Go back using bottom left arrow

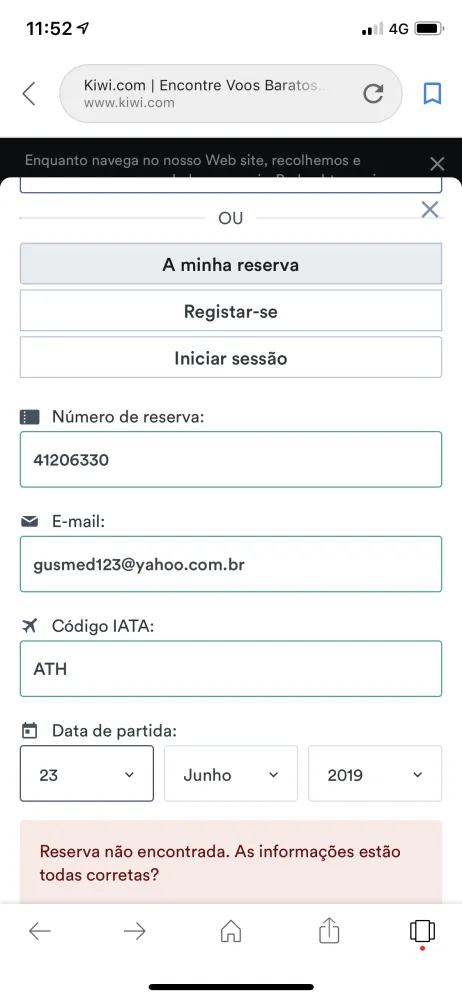pos(40,931)
